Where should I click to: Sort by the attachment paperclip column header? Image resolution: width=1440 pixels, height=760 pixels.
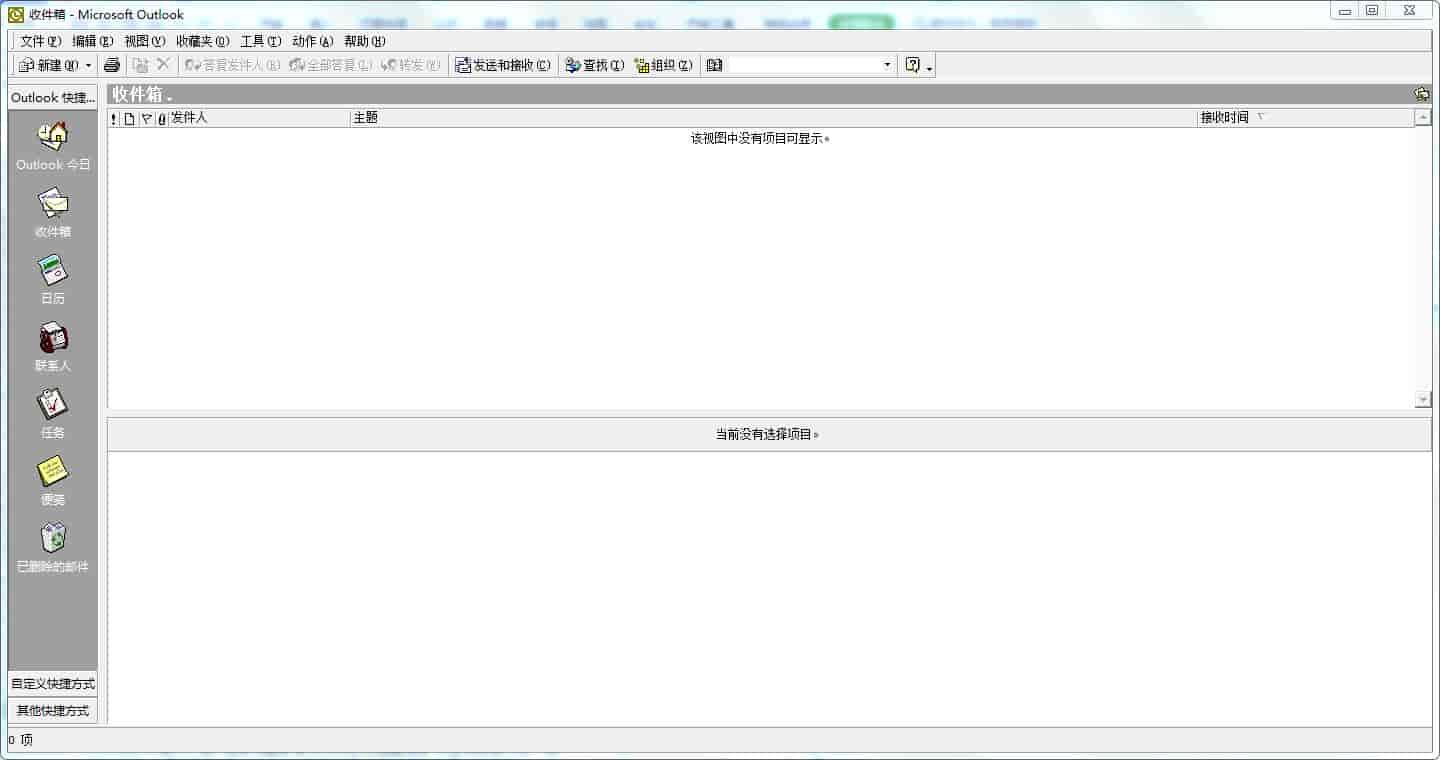point(162,118)
